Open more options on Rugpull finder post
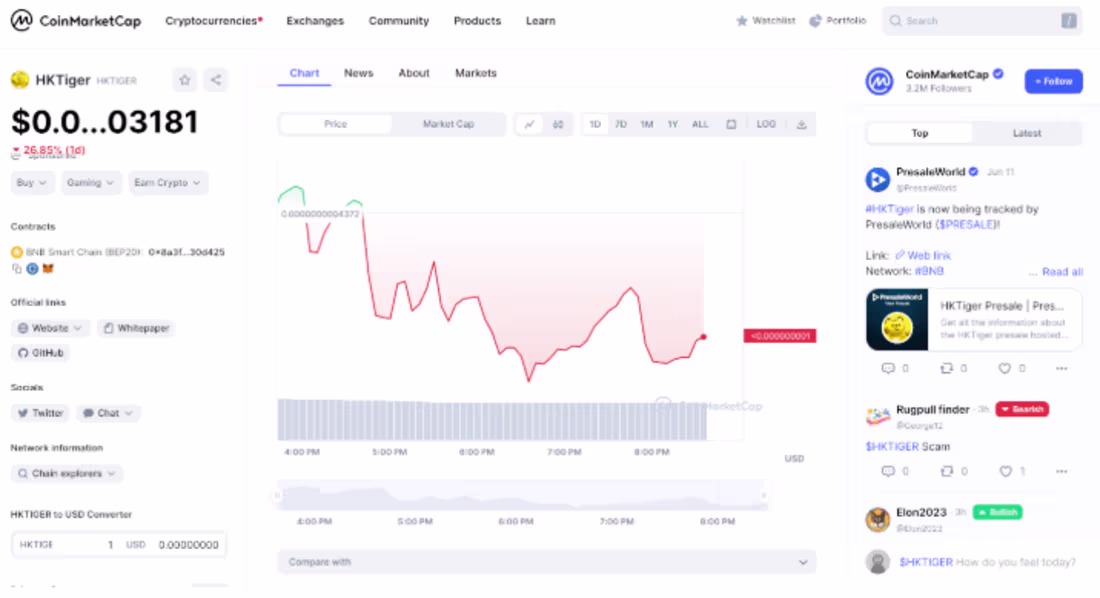The width and height of the screenshot is (1100, 598). (x=1061, y=471)
